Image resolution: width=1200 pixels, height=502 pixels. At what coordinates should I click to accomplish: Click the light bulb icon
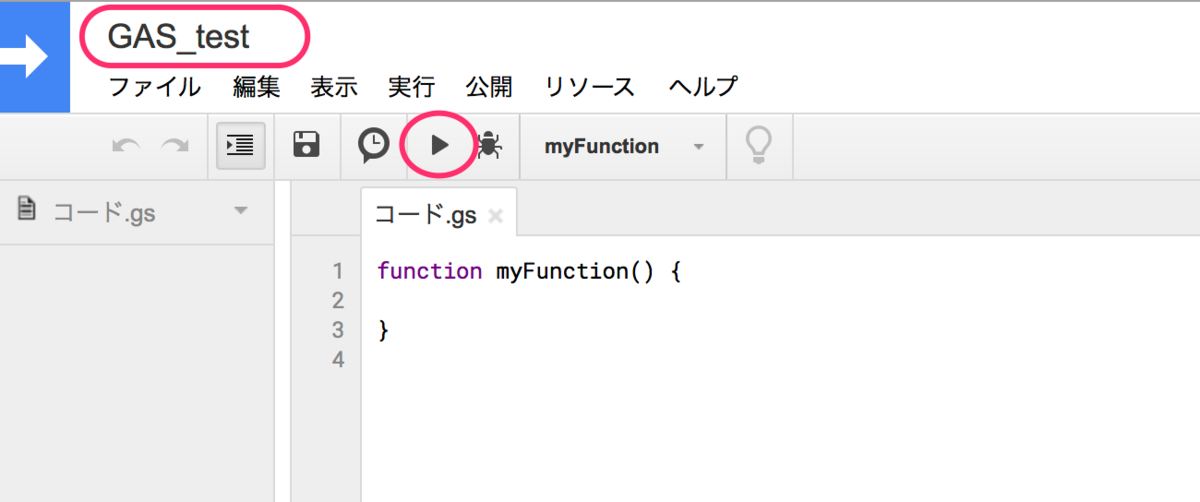(759, 146)
